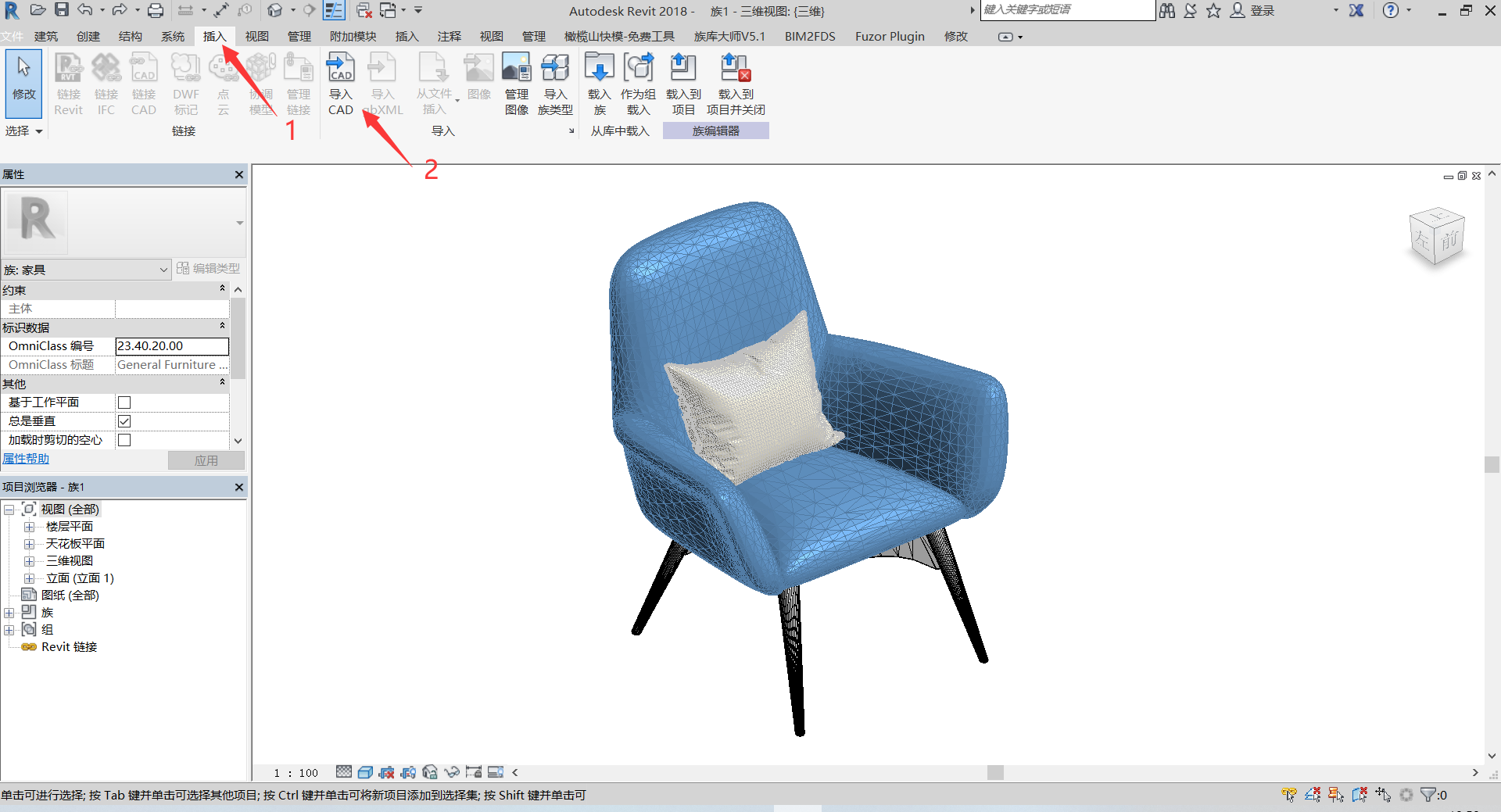The width and height of the screenshot is (1501, 812).
Task: Toggle 基于工作平面 checkbox
Action: 124,402
